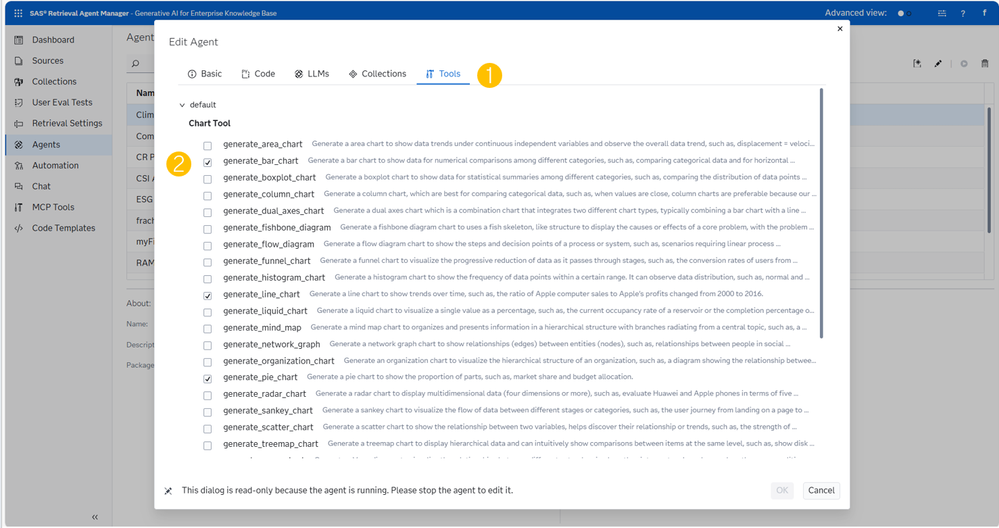Check the generate_treemap_chart checkbox
Image resolution: width=999 pixels, height=528 pixels.
208,445
